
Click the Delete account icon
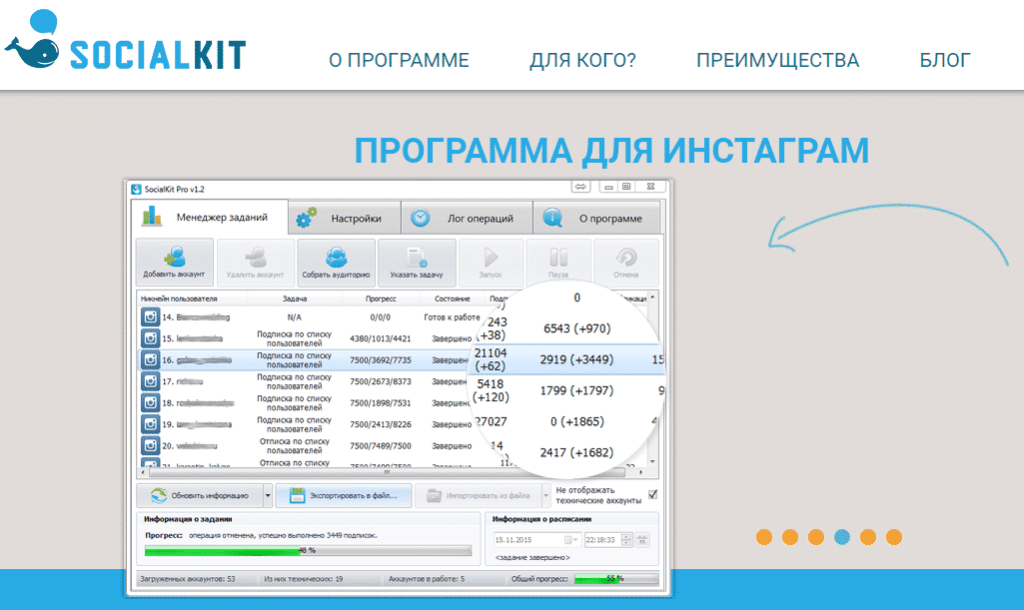coord(255,256)
